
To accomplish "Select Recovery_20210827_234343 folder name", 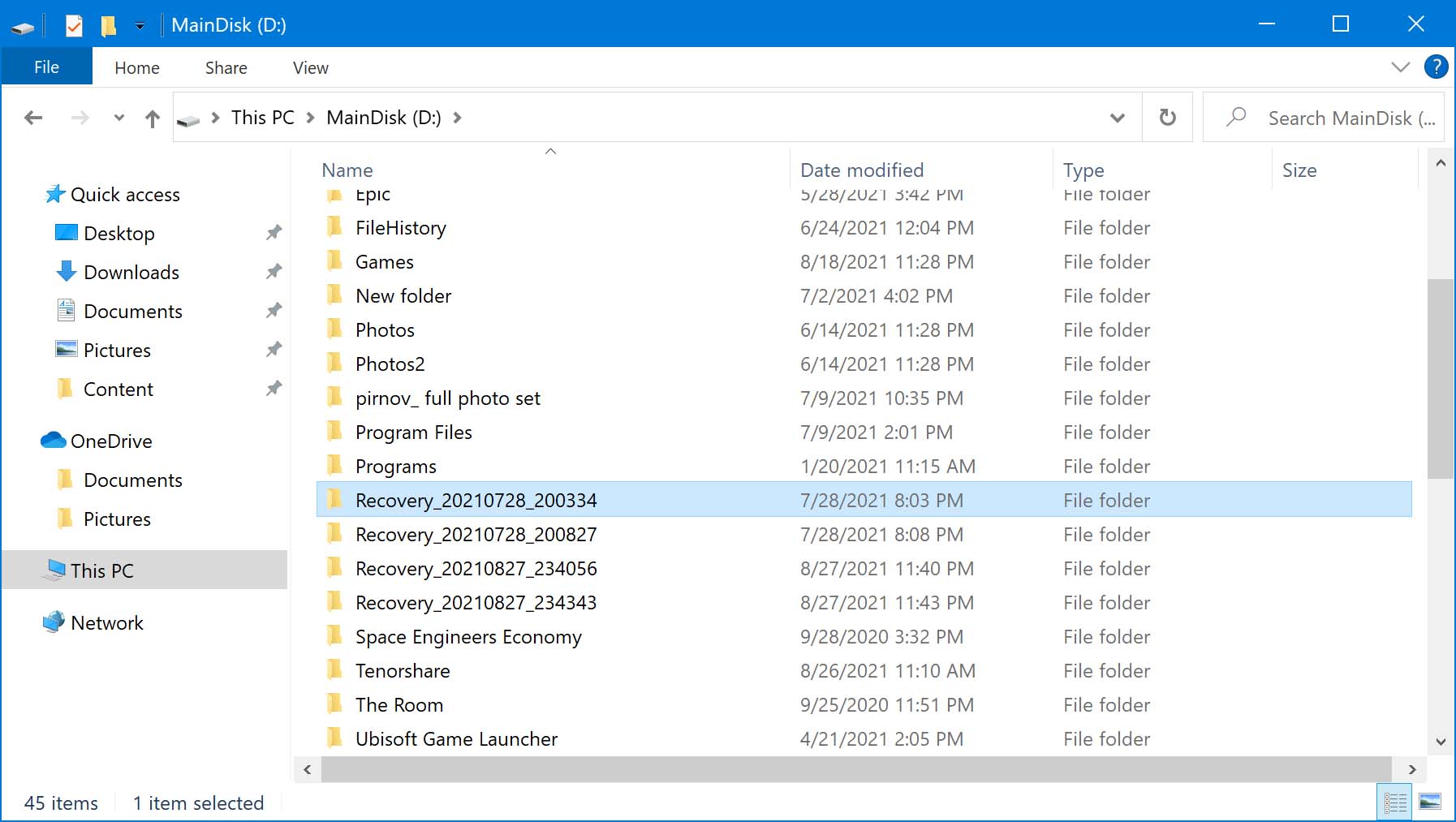I will [x=476, y=603].
